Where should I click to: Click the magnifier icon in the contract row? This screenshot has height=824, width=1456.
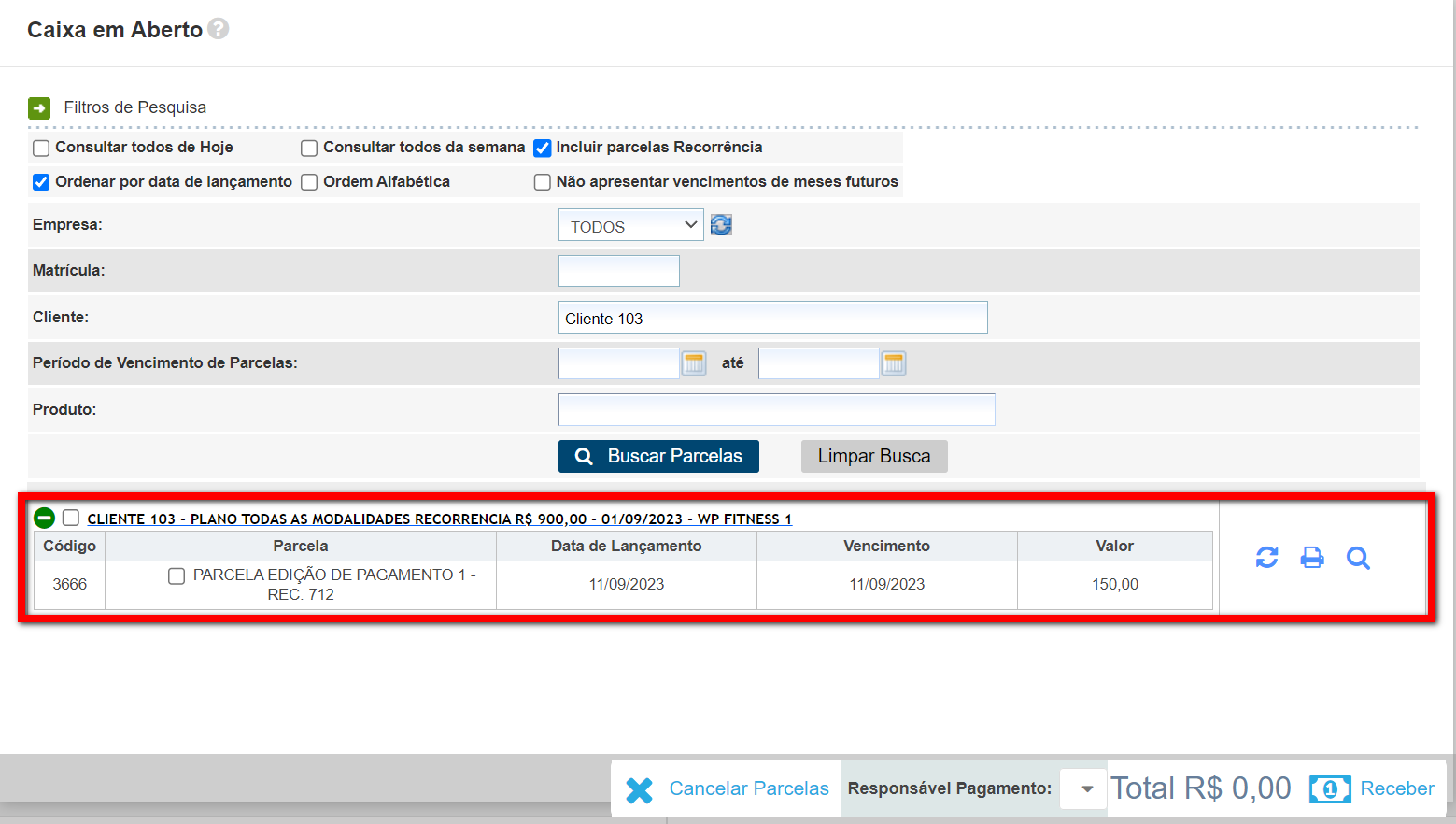[1358, 558]
